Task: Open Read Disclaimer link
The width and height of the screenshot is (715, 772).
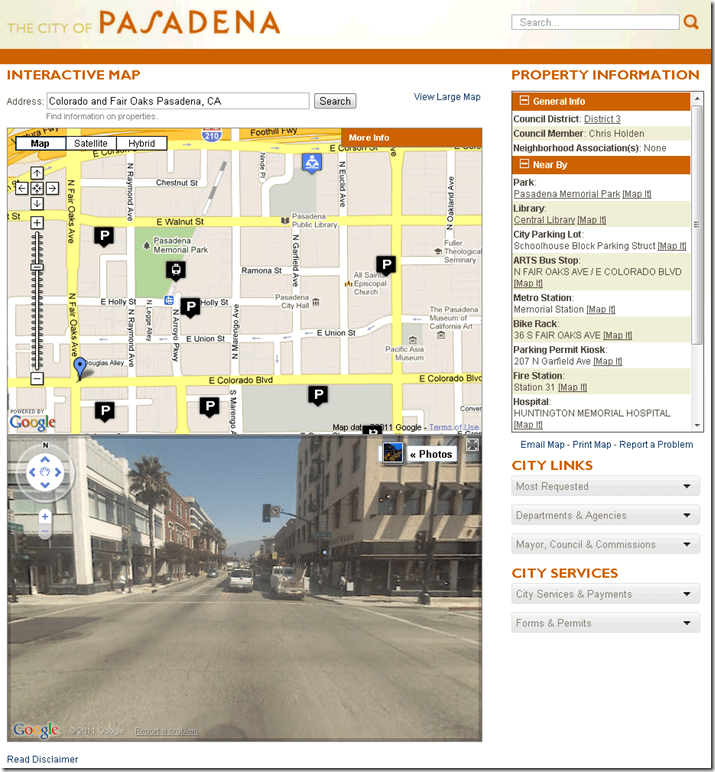Action: 42,759
